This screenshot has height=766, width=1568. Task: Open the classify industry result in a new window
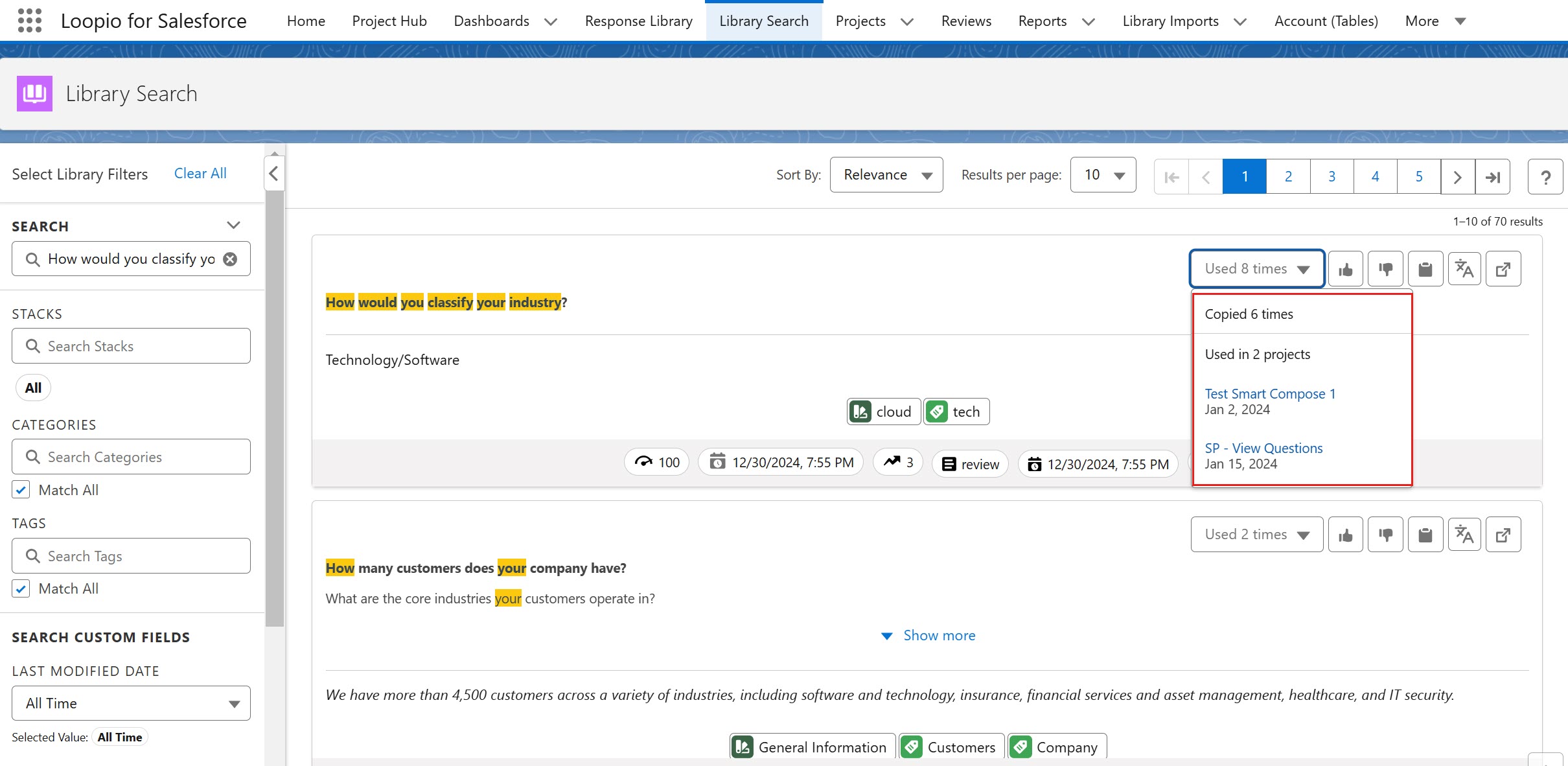coord(1503,269)
